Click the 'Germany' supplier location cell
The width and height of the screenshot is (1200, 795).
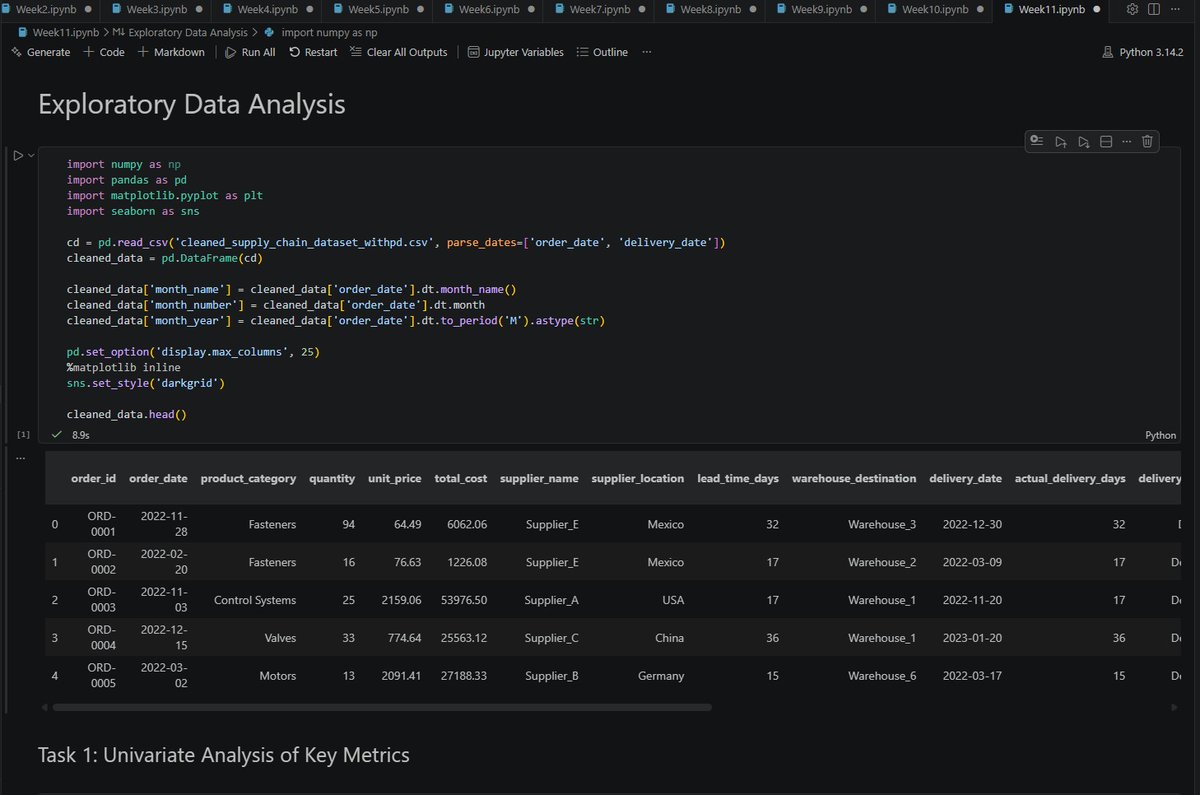pyautogui.click(x=661, y=676)
